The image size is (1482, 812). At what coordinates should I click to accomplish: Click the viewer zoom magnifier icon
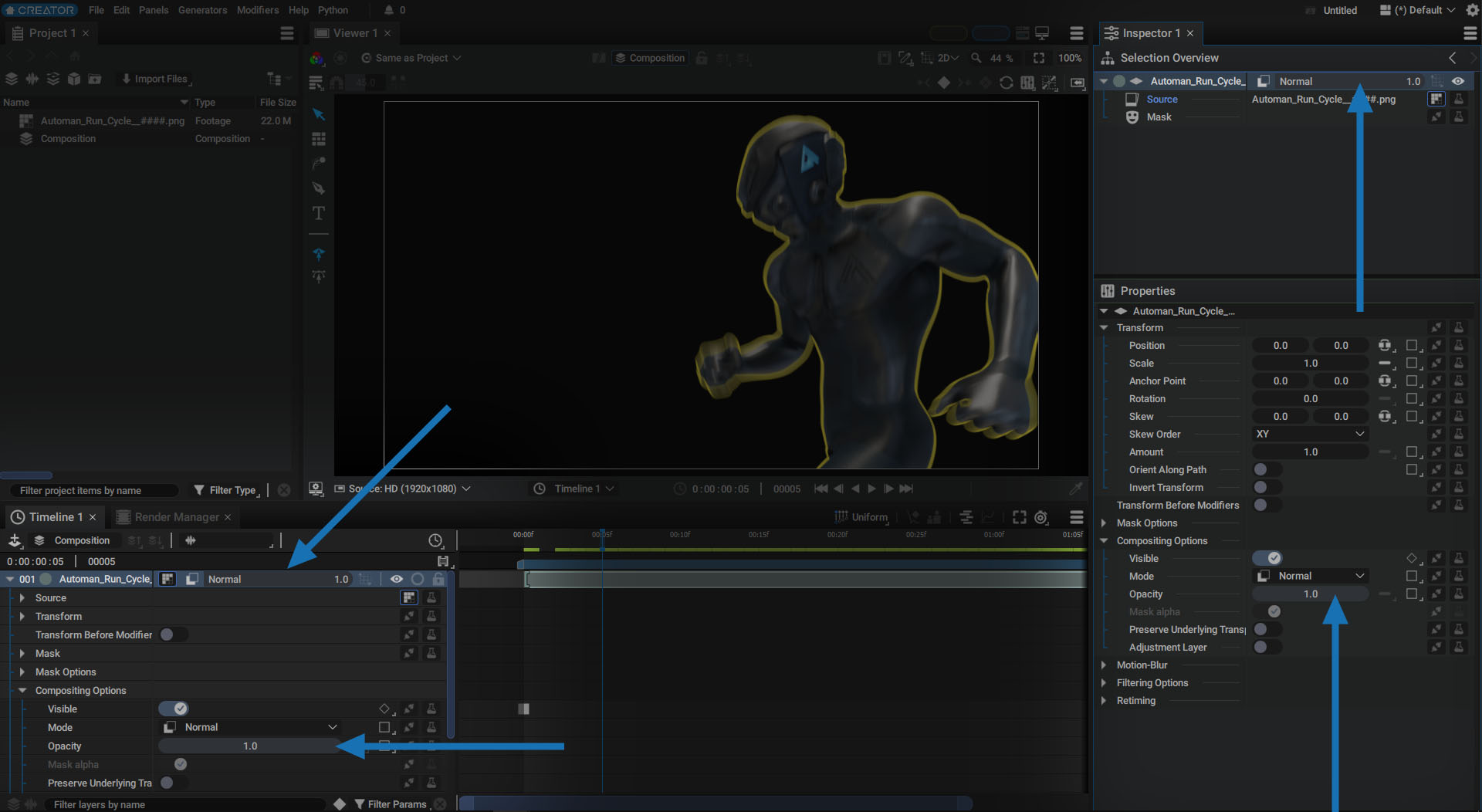976,58
